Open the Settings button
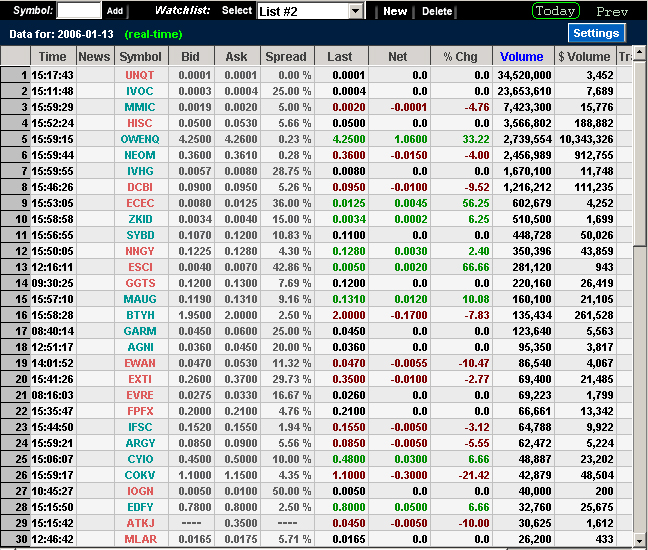648x550 pixels. tap(596, 33)
